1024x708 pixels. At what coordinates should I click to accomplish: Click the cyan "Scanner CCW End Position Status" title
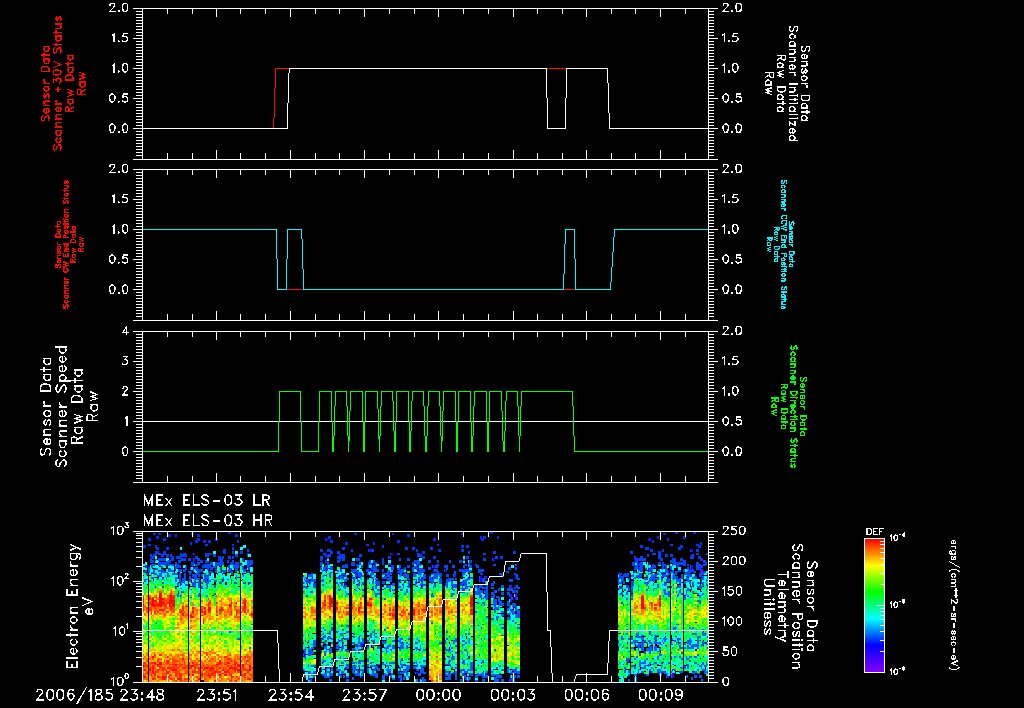pyautogui.click(x=780, y=244)
